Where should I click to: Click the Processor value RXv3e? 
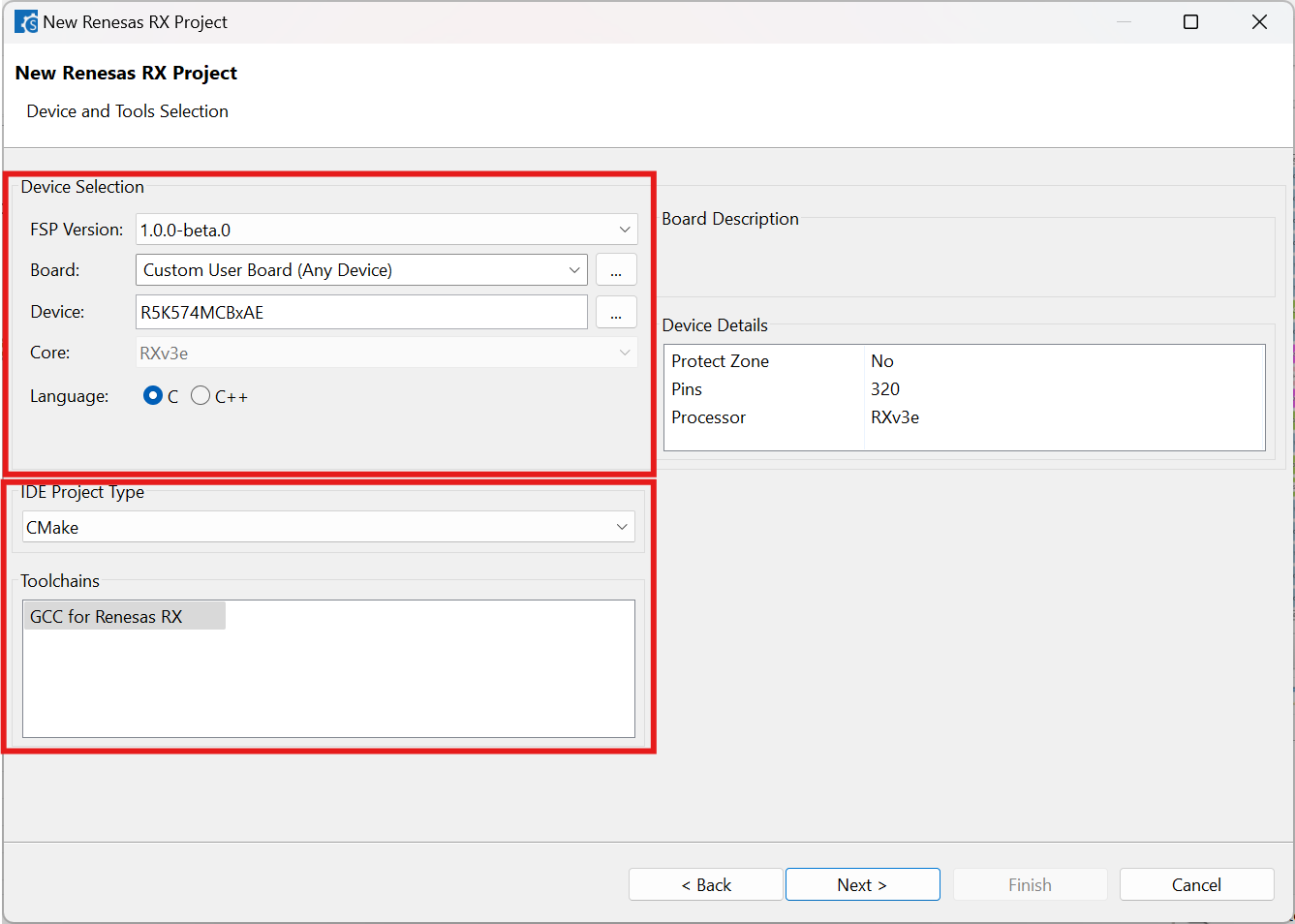(x=895, y=417)
